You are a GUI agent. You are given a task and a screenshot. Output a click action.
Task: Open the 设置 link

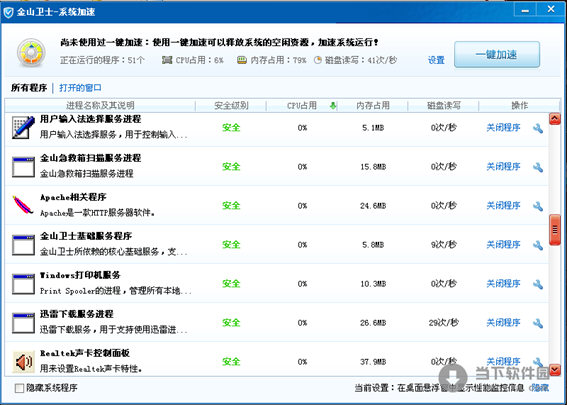[x=436, y=60]
